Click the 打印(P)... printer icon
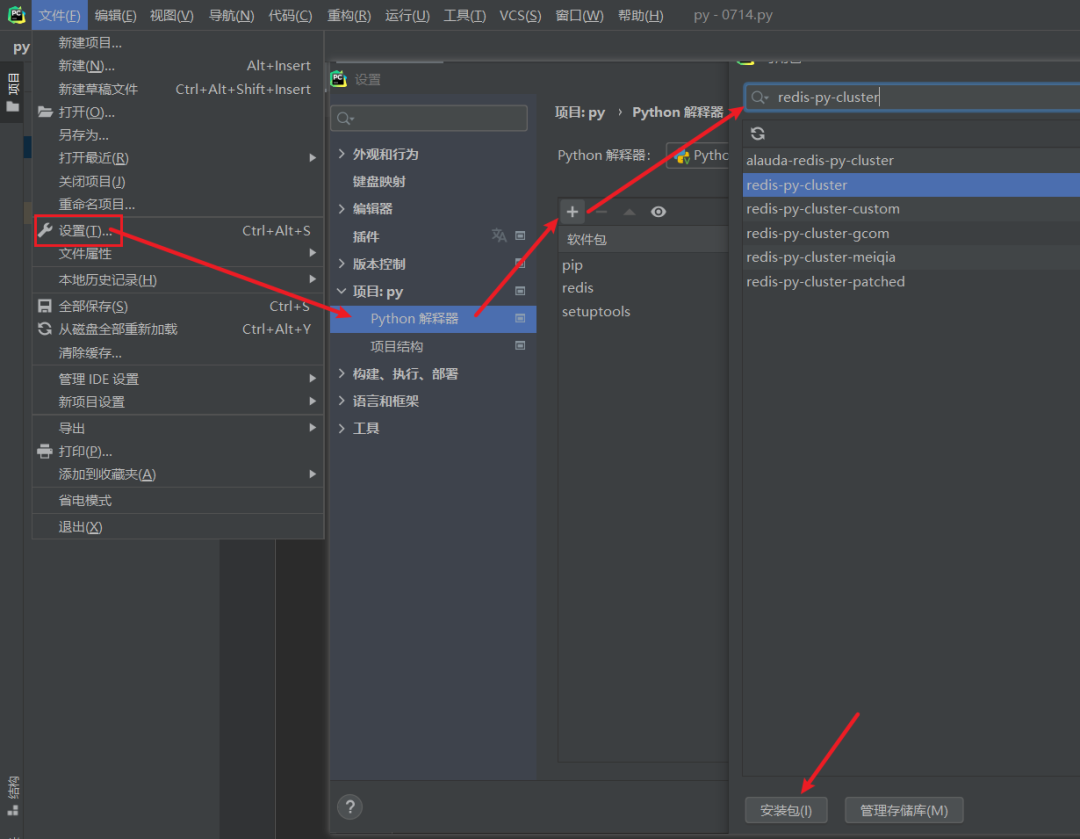Screen dimensions: 1080x839 click(45, 451)
